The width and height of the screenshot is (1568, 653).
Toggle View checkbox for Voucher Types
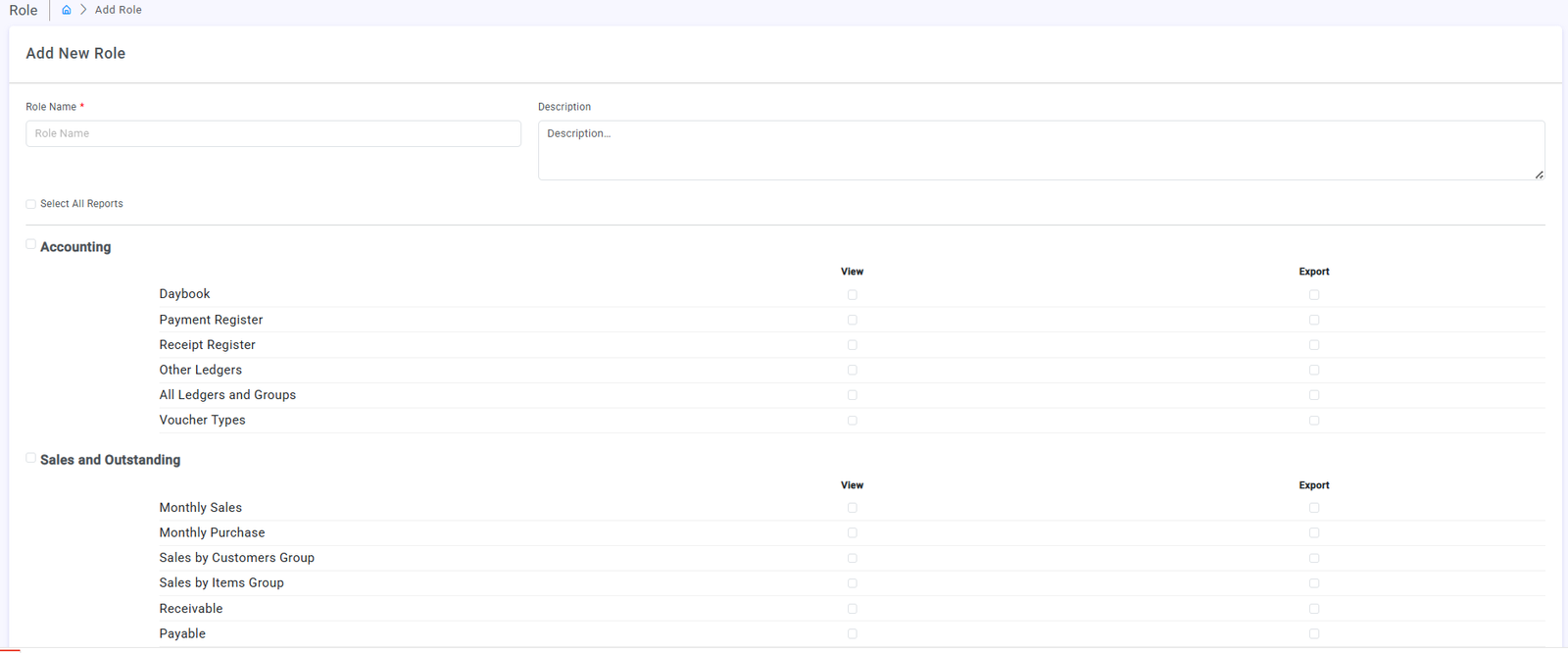pyautogui.click(x=852, y=421)
